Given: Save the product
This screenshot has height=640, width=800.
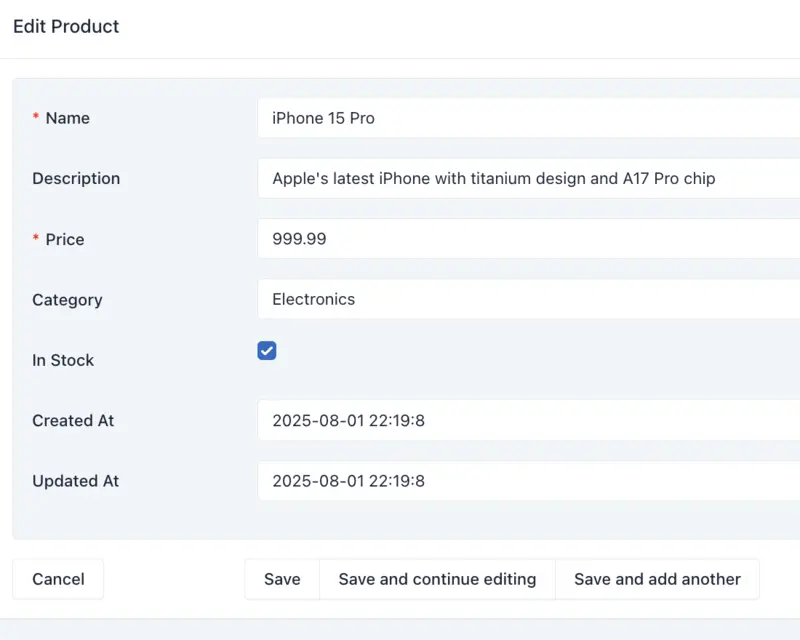Looking at the screenshot, I should click(282, 579).
